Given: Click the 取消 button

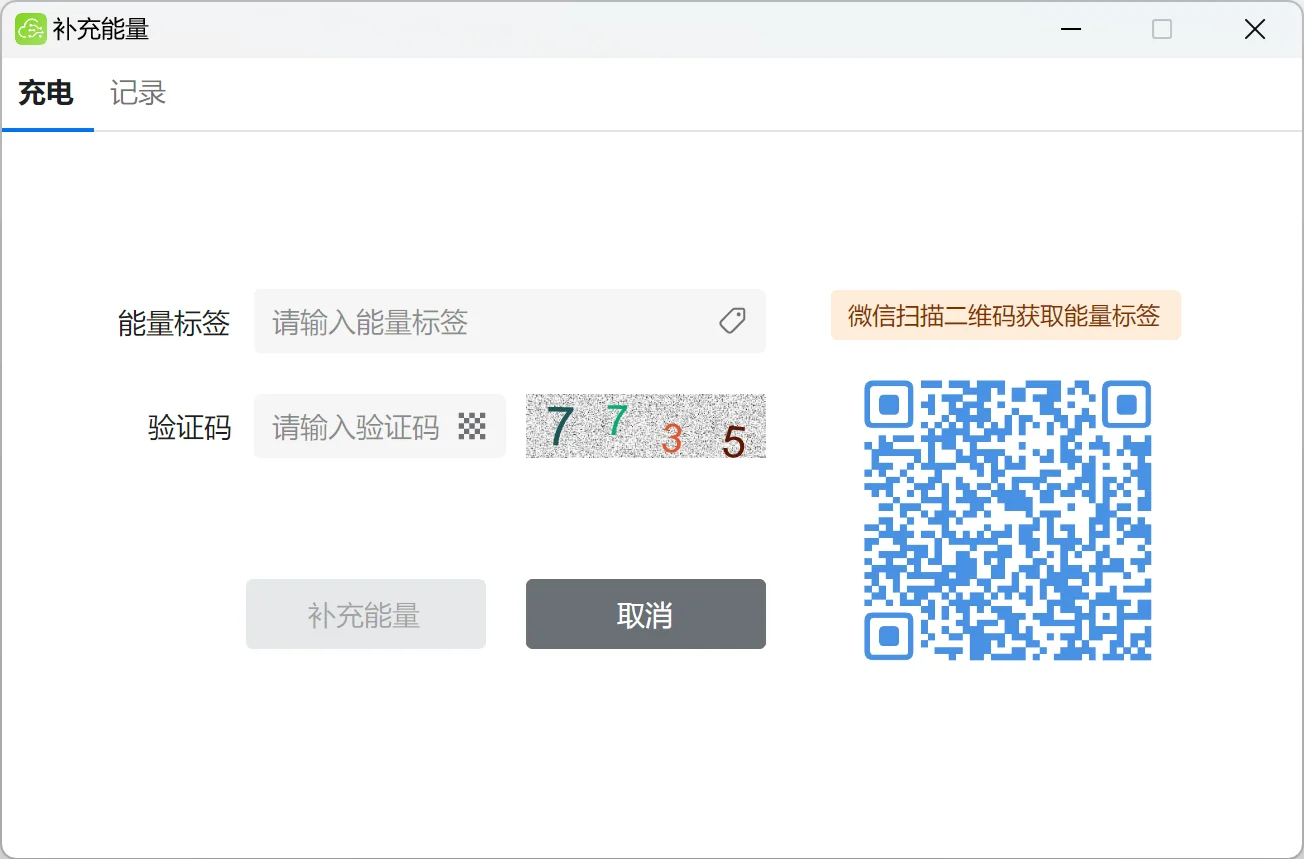Looking at the screenshot, I should tap(646, 614).
